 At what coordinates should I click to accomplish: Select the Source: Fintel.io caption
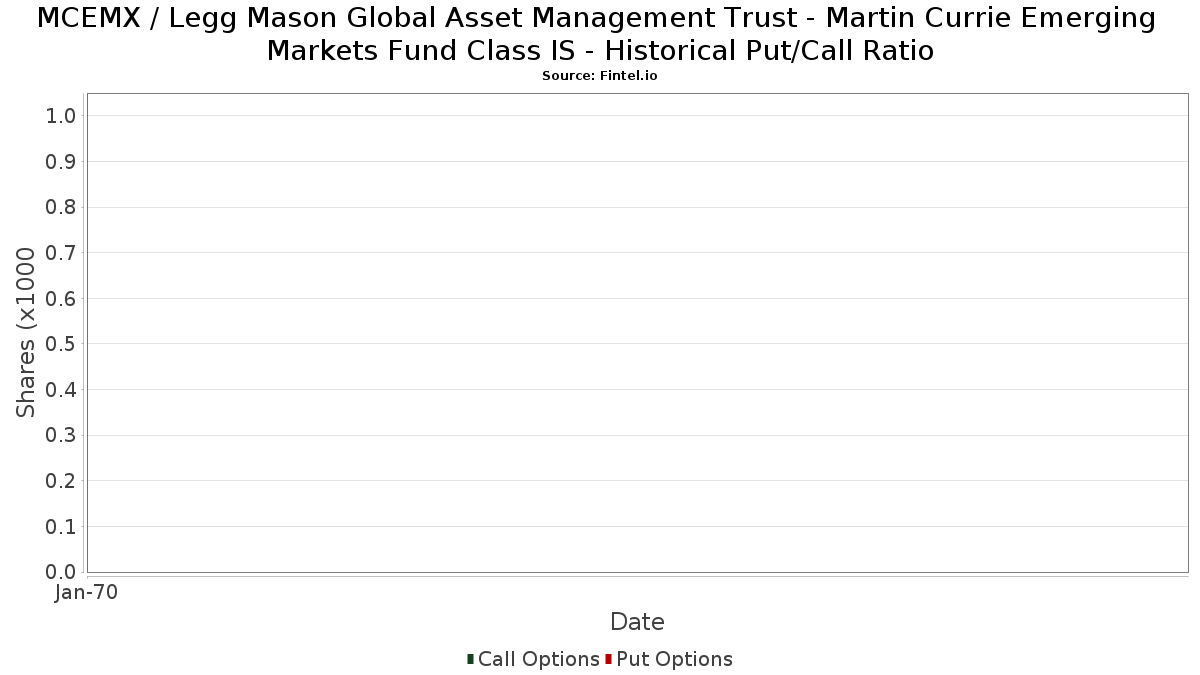click(600, 76)
